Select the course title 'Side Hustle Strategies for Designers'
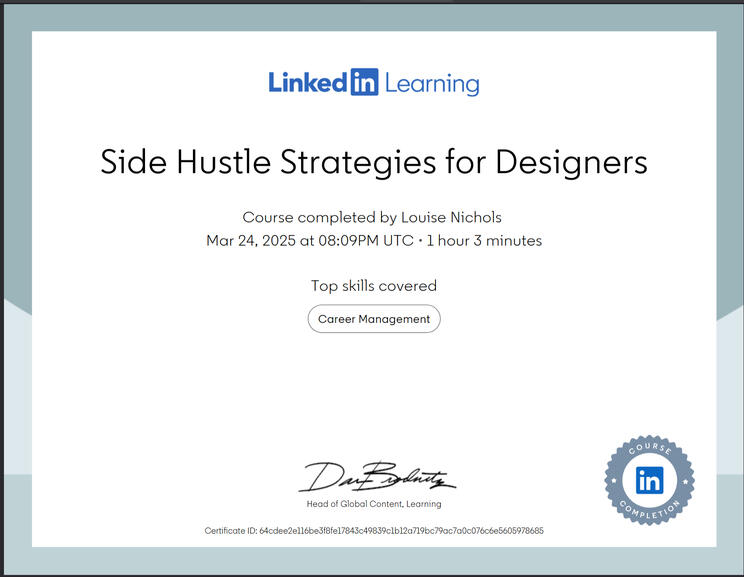Image resolution: width=744 pixels, height=577 pixels. (373, 162)
